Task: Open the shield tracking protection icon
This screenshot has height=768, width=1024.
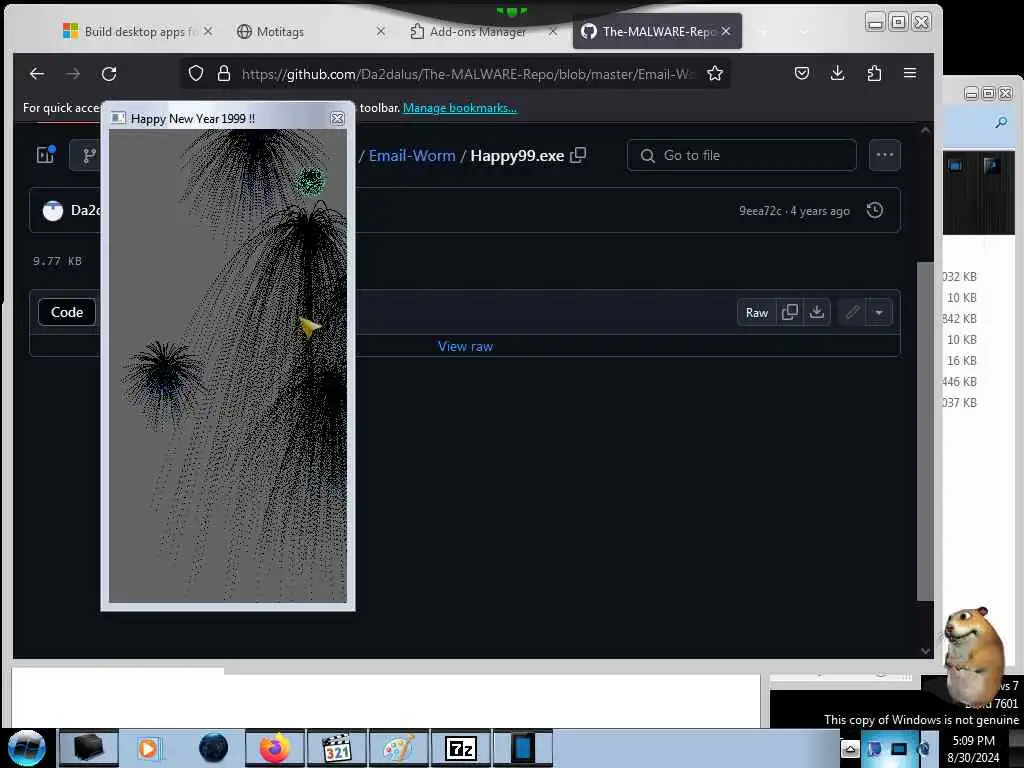Action: [196, 74]
